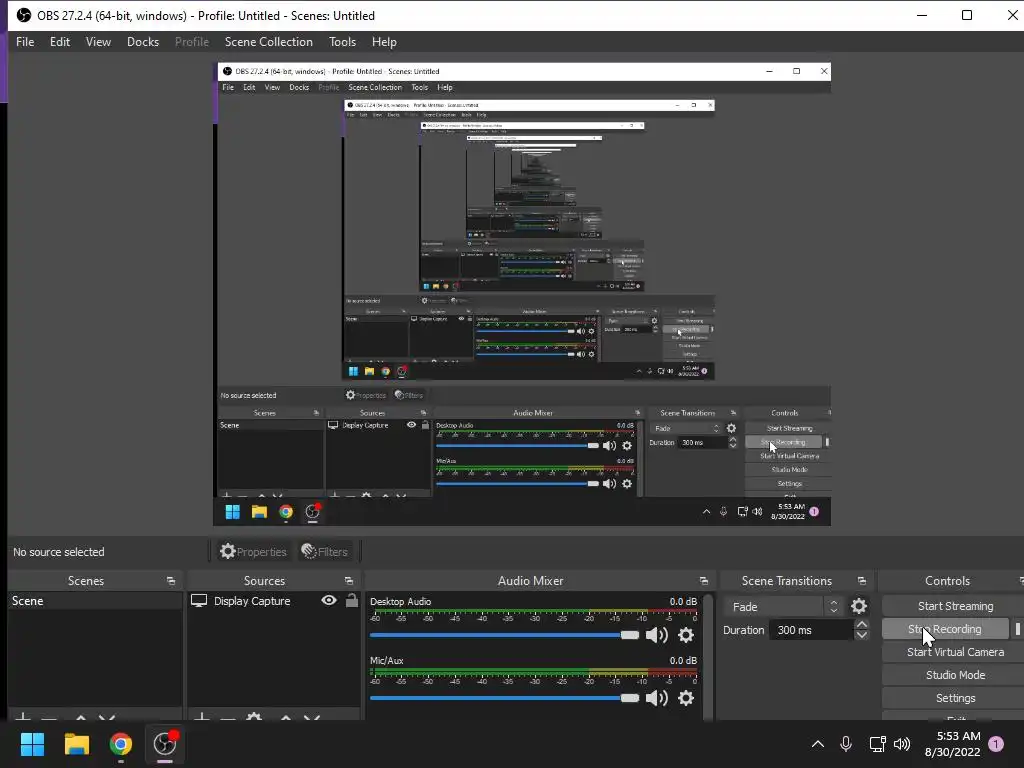Open Google Chrome from taskbar
The height and width of the screenshot is (768, 1024).
click(120, 744)
